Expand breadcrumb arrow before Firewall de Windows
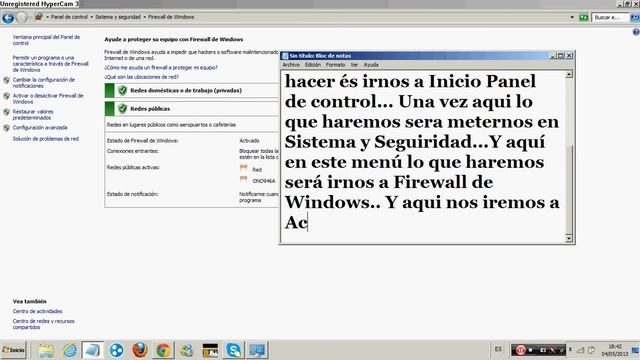 pyautogui.click(x=144, y=17)
